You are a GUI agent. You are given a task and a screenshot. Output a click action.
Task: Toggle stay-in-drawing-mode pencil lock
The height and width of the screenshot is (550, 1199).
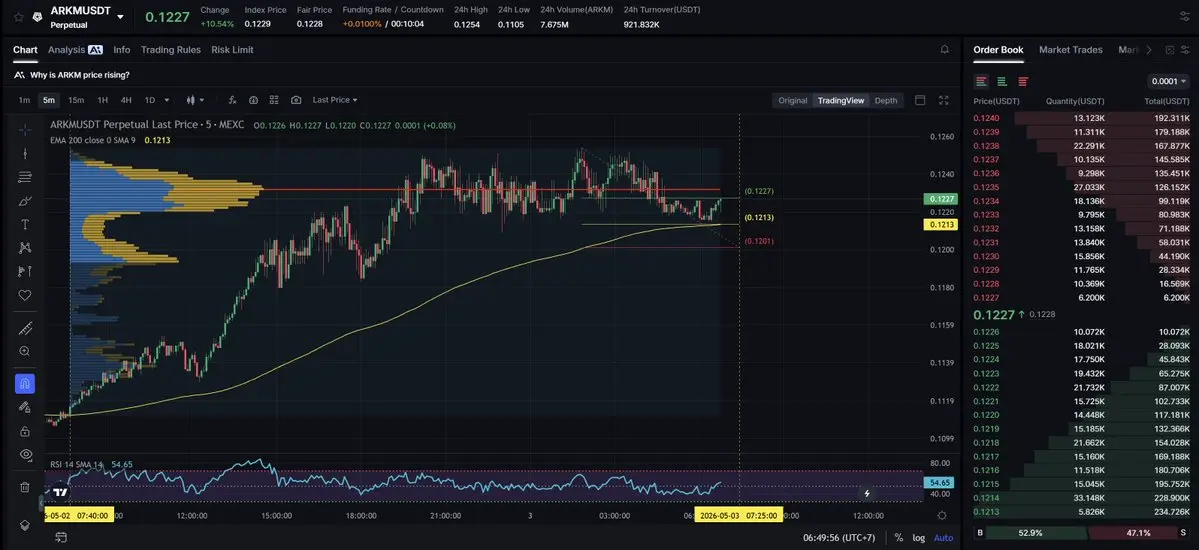coord(24,408)
